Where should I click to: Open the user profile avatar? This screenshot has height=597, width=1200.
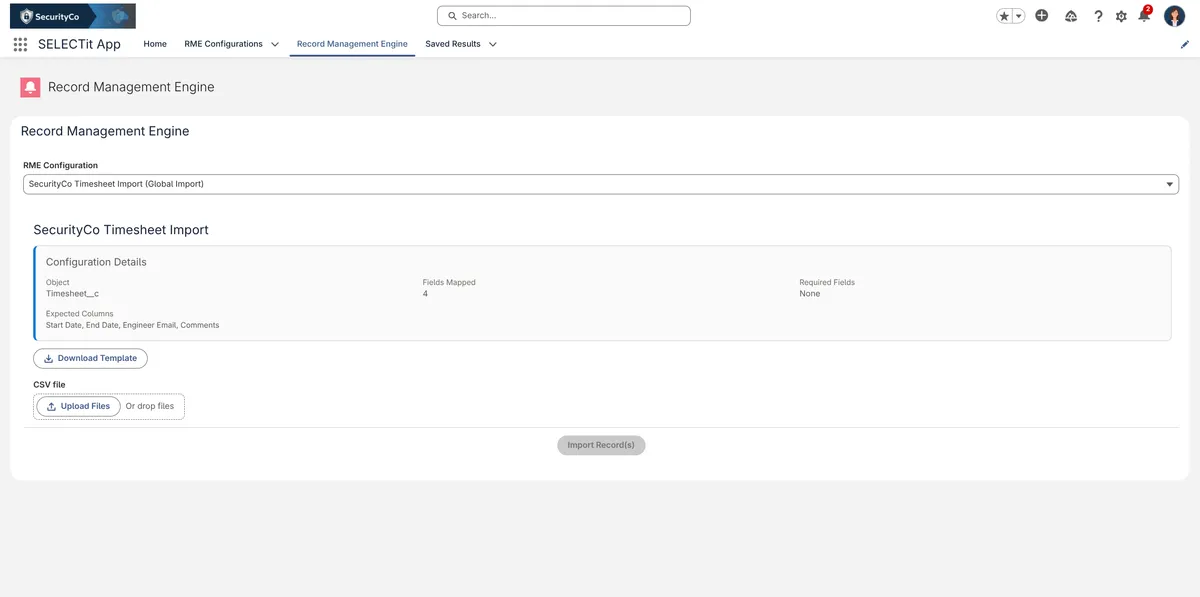pyautogui.click(x=1175, y=16)
